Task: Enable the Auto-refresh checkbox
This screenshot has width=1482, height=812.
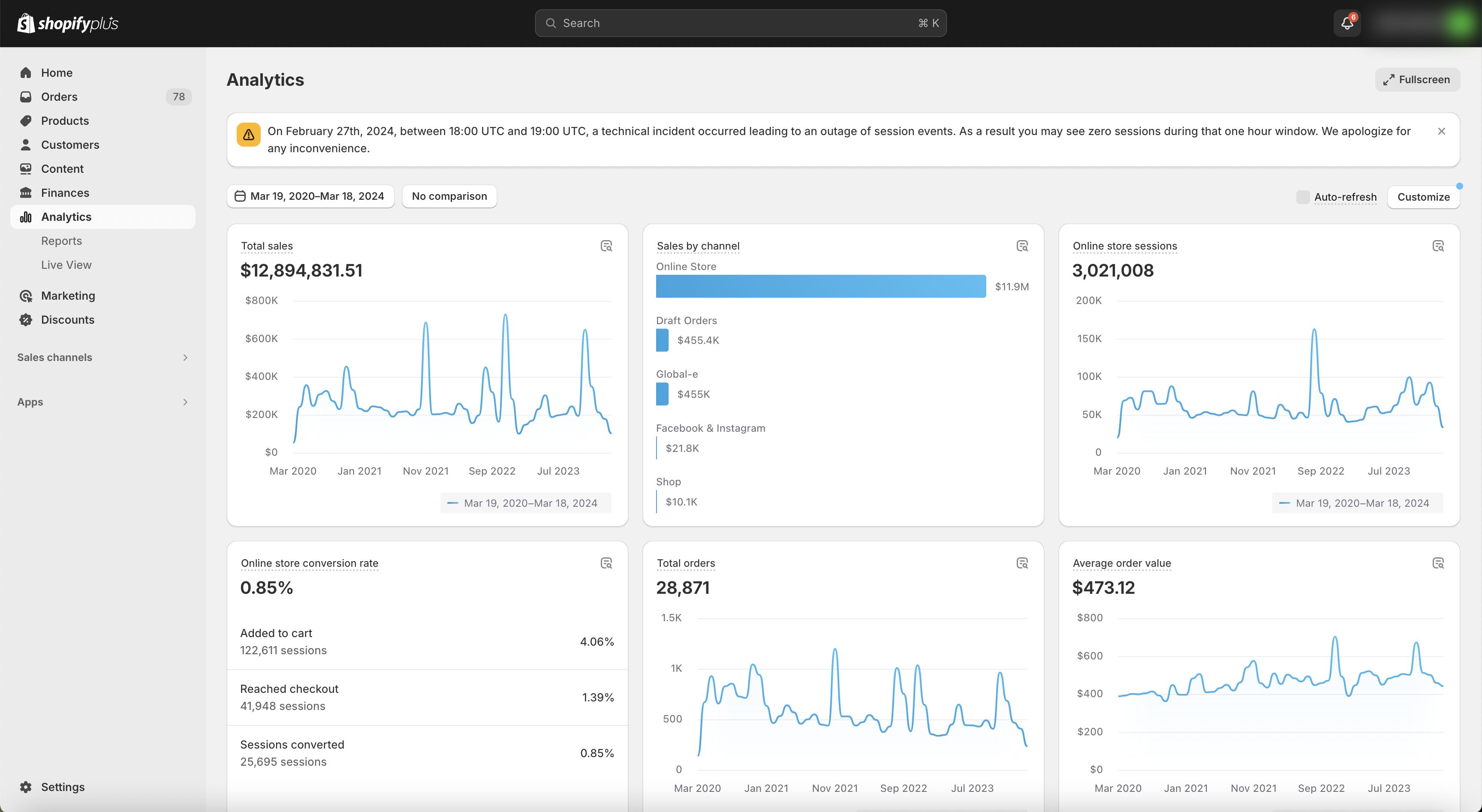Action: (1303, 197)
